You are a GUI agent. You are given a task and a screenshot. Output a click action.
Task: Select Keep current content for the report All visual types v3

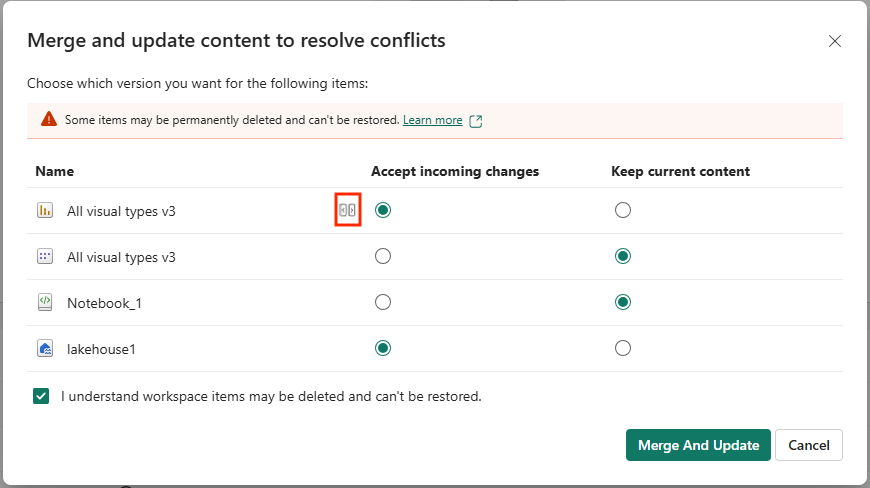click(x=623, y=210)
